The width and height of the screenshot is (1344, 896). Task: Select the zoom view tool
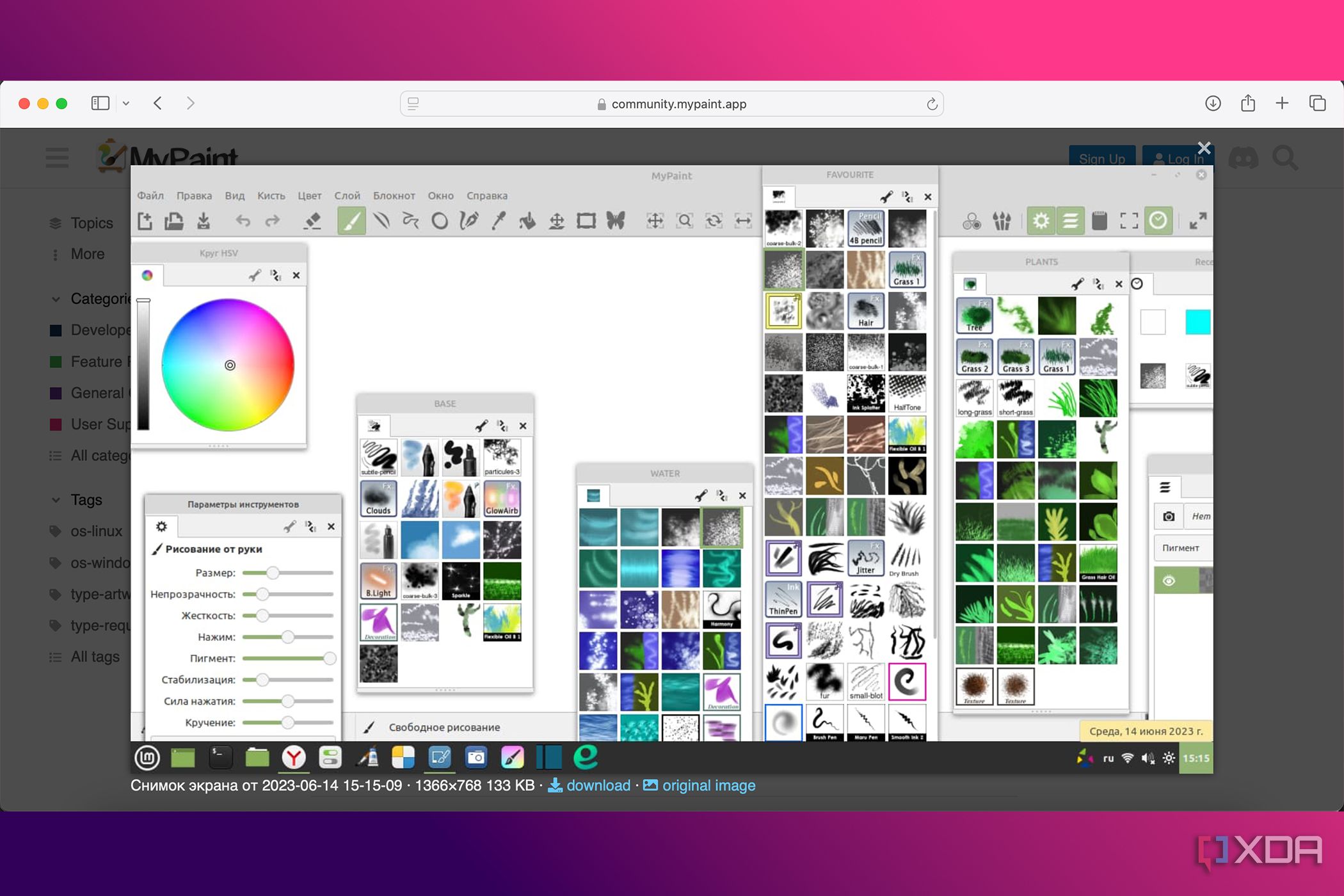685,221
